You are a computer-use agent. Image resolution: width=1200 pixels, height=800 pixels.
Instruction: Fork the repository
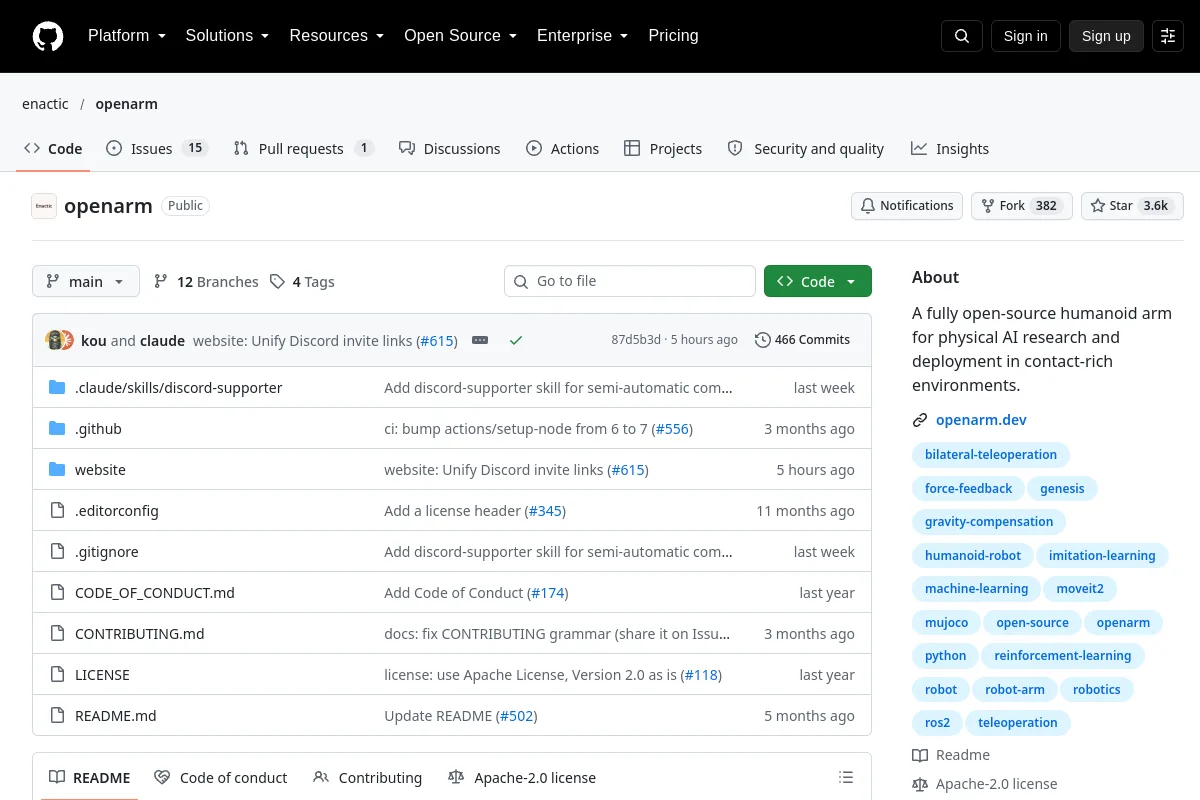click(1021, 206)
